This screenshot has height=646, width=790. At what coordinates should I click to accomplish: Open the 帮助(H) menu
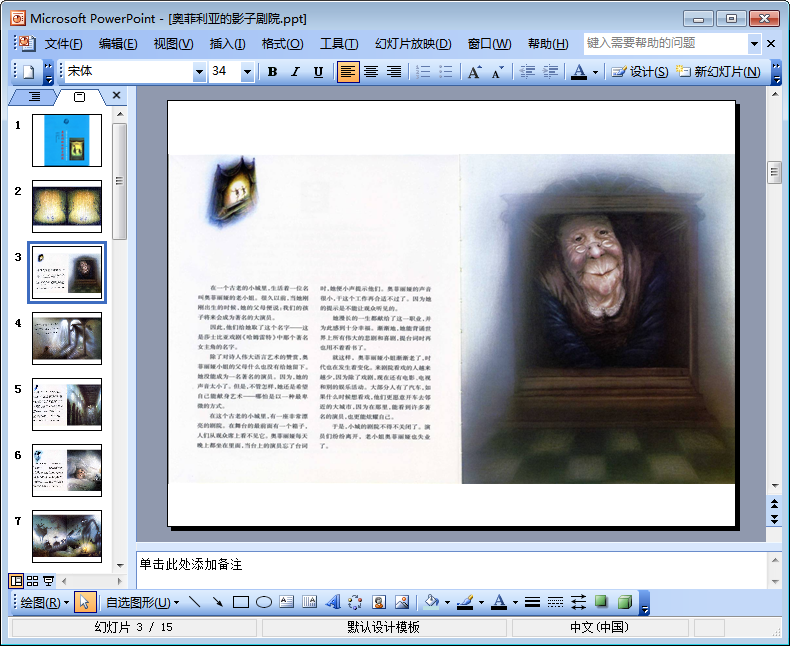548,44
